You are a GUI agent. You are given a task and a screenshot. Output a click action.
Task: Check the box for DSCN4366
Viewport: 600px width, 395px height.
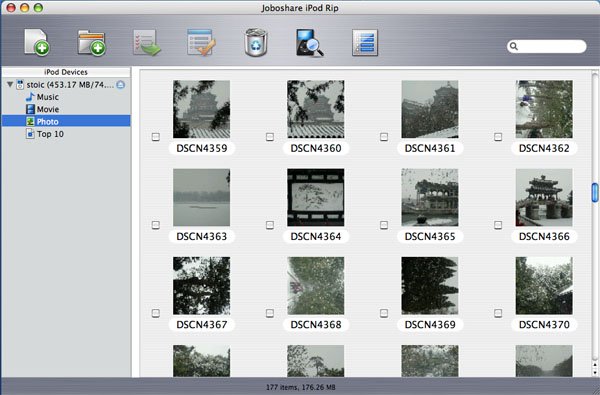pyautogui.click(x=498, y=225)
